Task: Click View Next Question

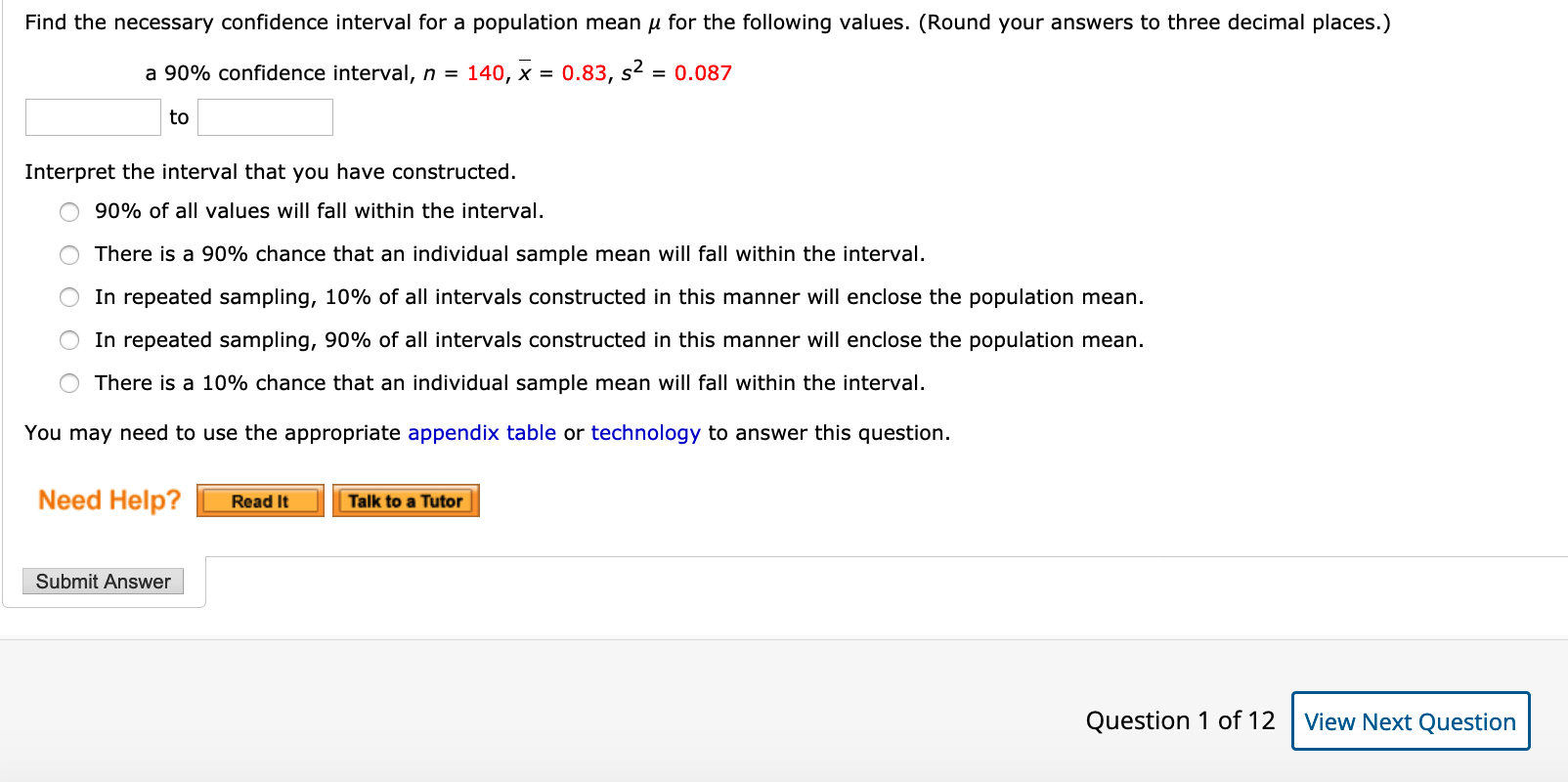Action: click(x=1410, y=720)
